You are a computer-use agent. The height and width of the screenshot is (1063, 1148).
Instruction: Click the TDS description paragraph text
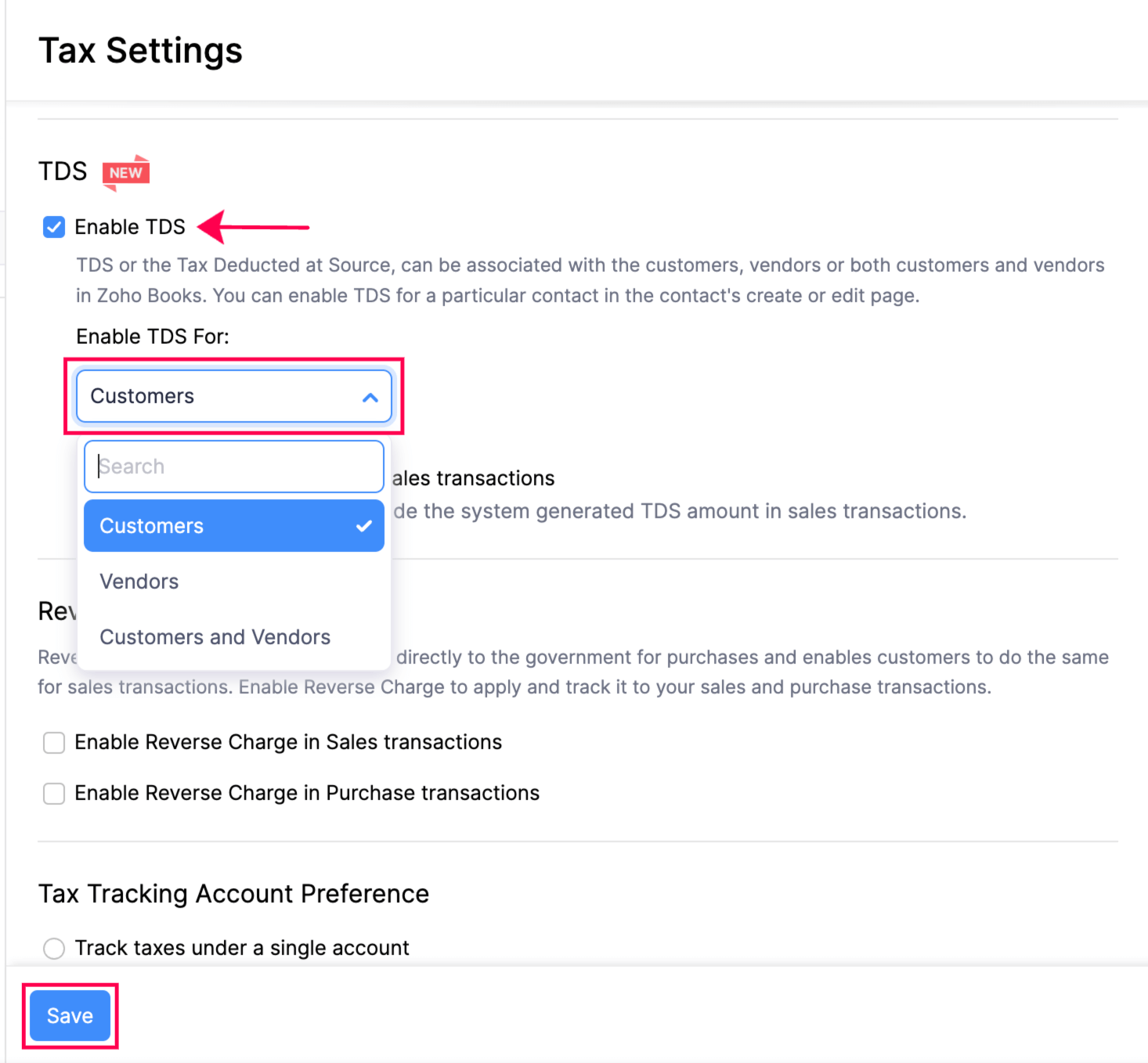[x=589, y=280]
